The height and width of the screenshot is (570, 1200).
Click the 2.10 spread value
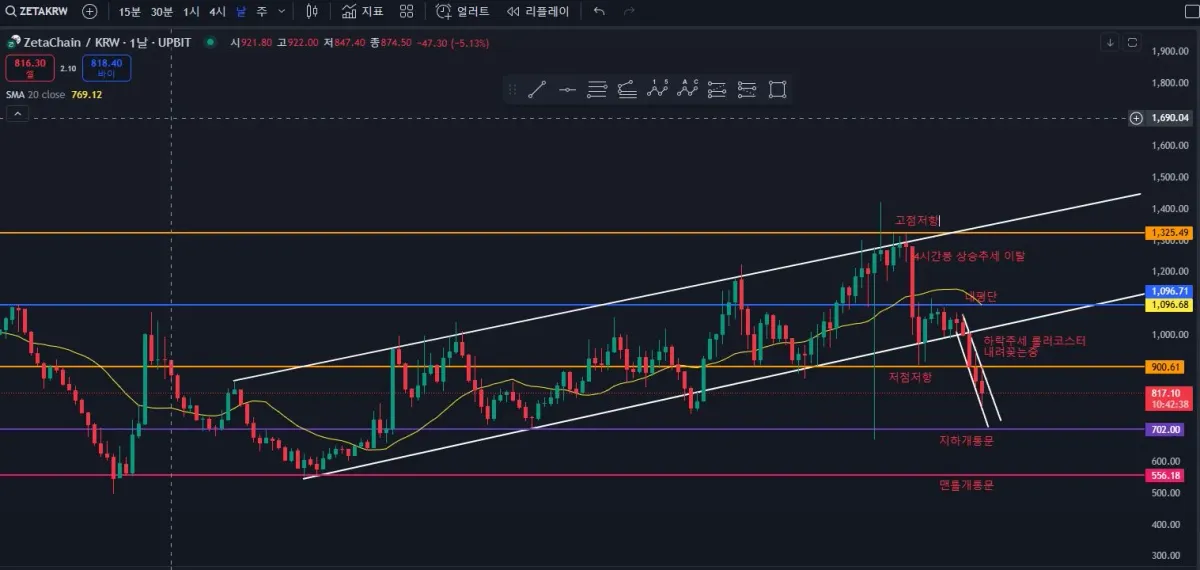point(67,68)
